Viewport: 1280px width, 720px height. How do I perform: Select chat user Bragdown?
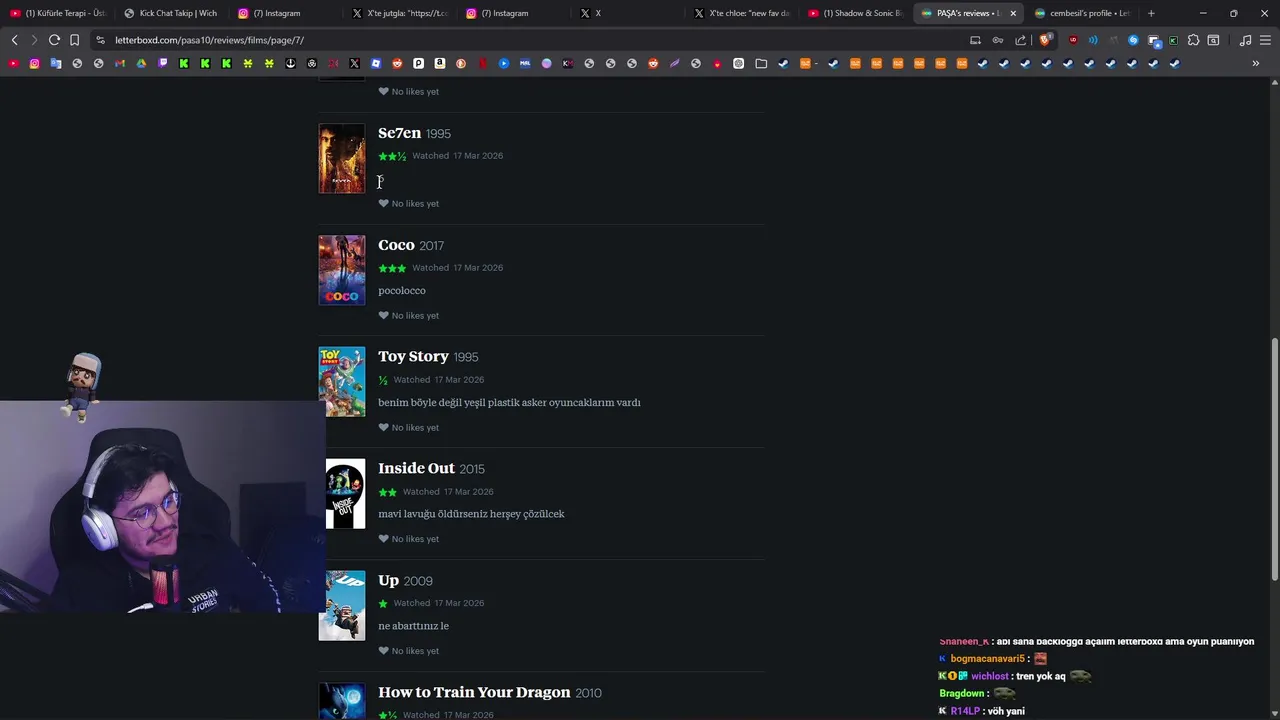pyautogui.click(x=962, y=693)
